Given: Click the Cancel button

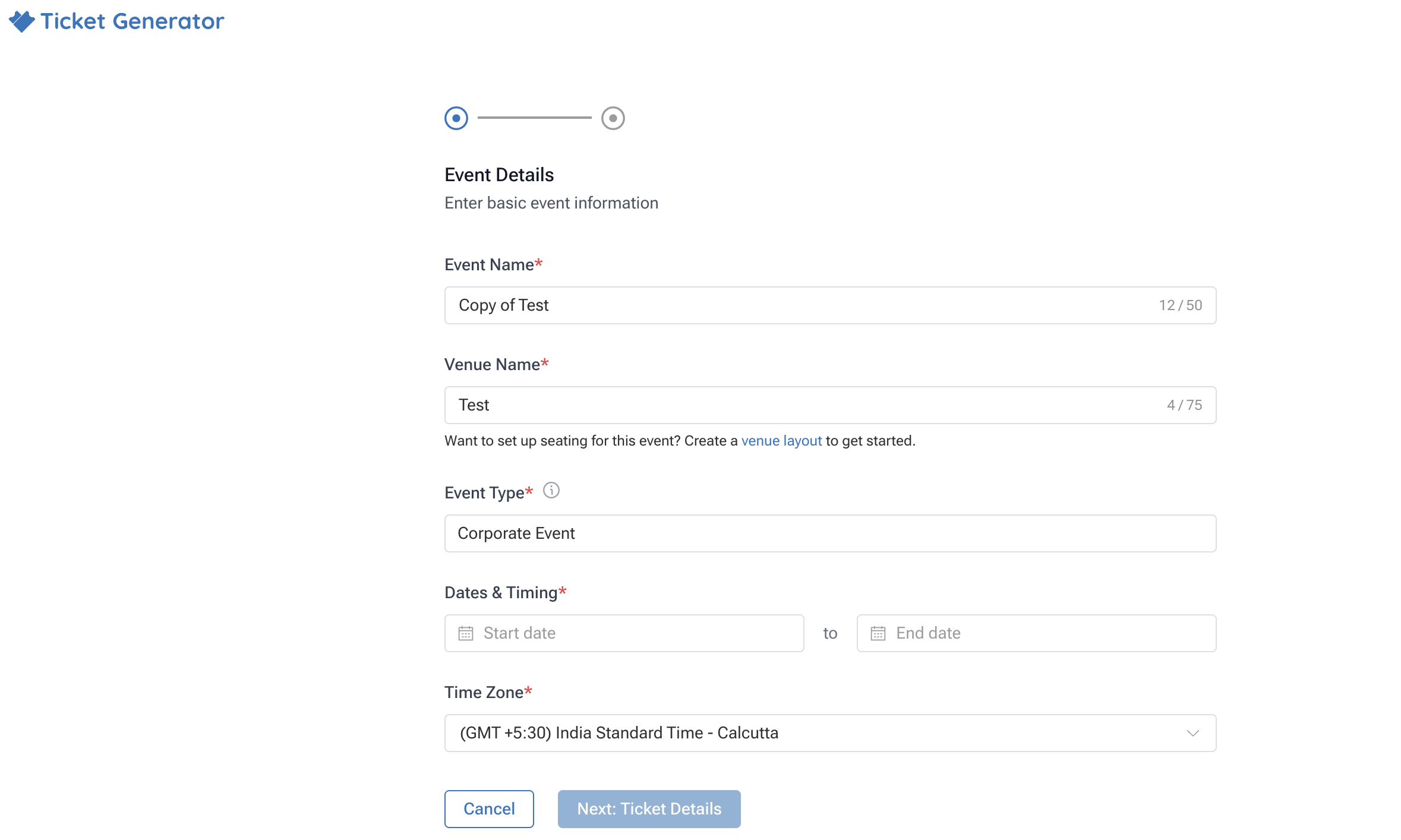Looking at the screenshot, I should (x=489, y=809).
